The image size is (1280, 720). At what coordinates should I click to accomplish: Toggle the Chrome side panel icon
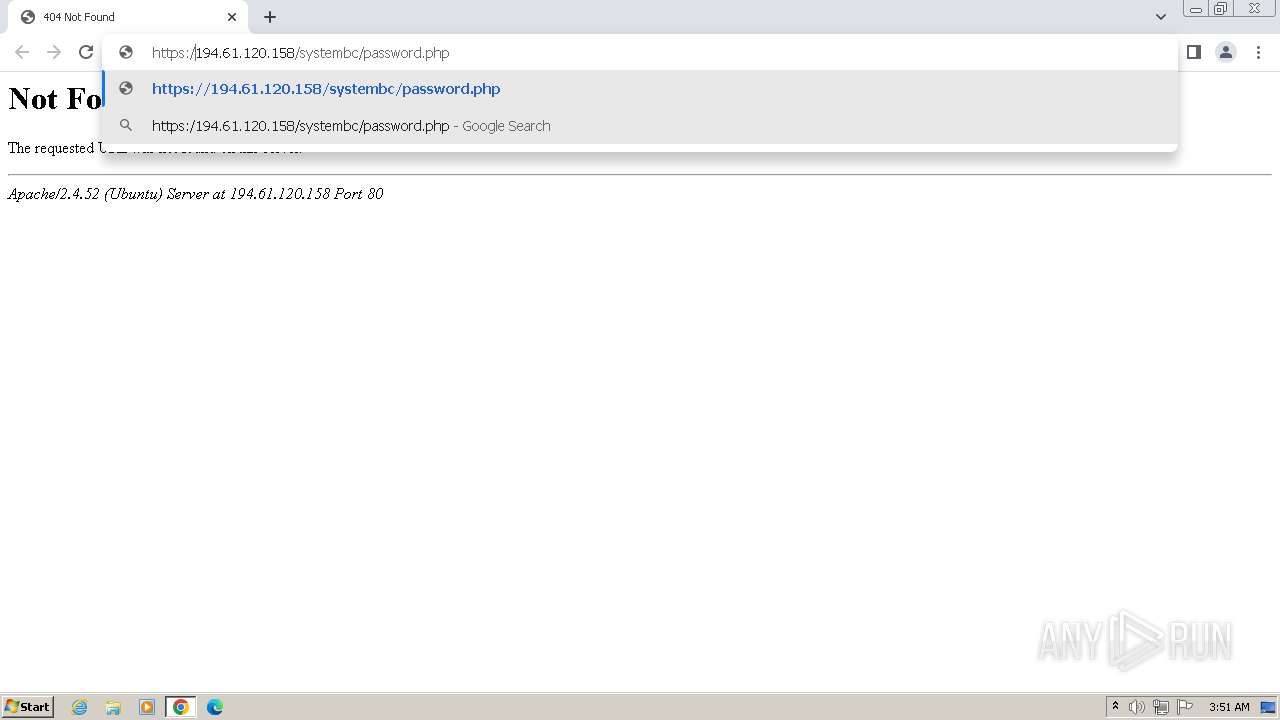pyautogui.click(x=1194, y=52)
